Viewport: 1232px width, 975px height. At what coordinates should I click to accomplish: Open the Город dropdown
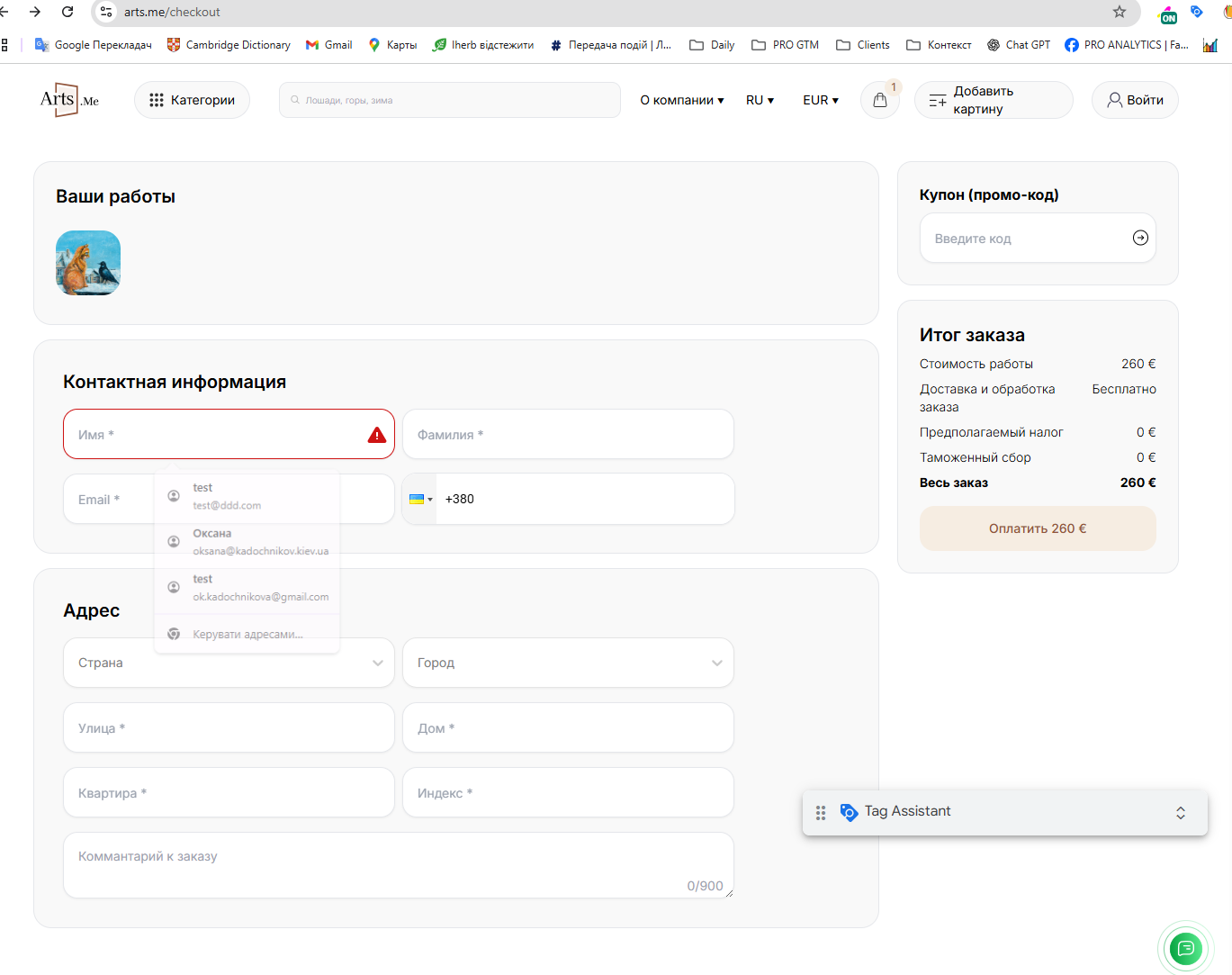[x=568, y=663]
